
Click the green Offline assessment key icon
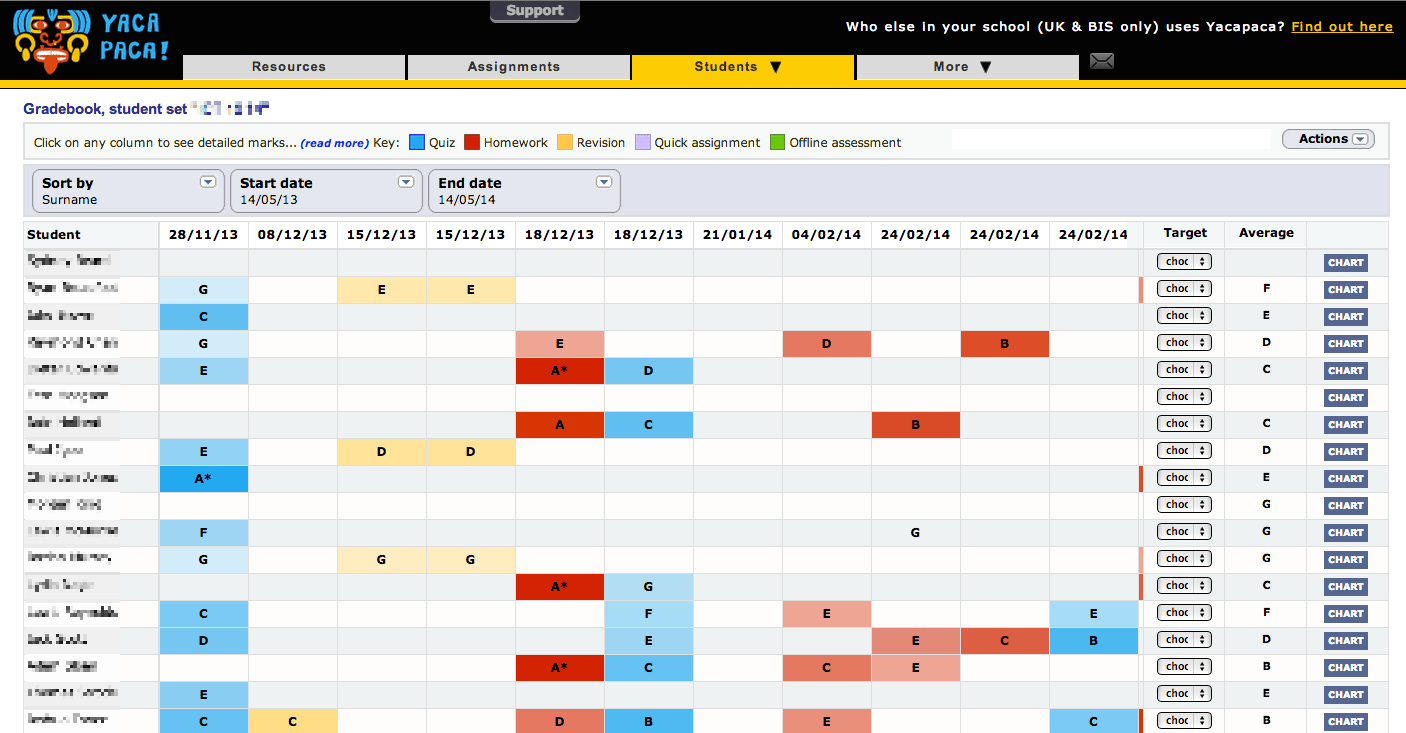[x=778, y=142]
